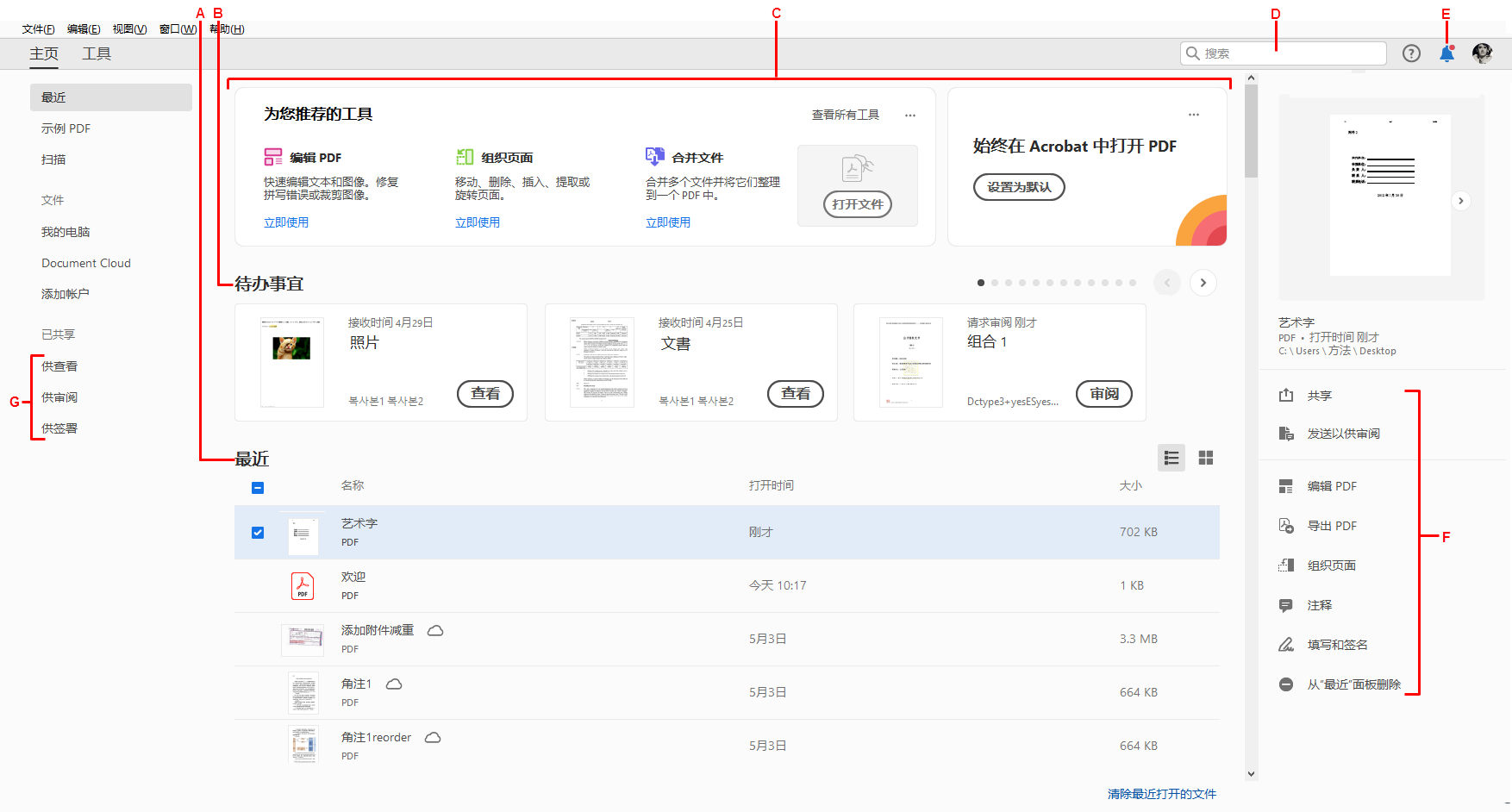Image resolution: width=1512 pixels, height=812 pixels.
Task: Click the cloud icon next to 角注1reorder
Action: [x=433, y=737]
